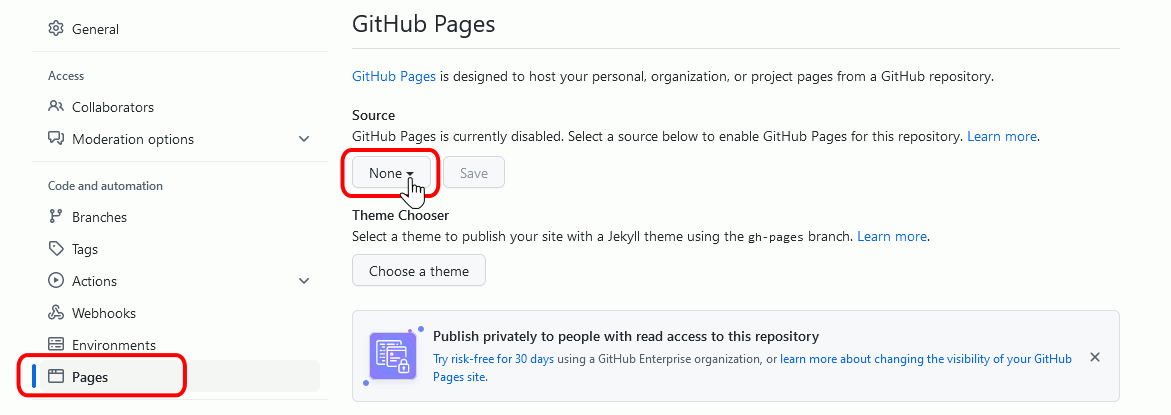Click the Webhooks icon
The image size is (1171, 415).
56,313
